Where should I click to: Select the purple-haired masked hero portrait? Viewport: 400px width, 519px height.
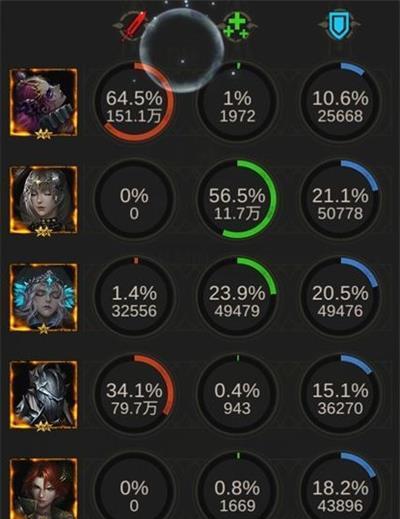(44, 103)
